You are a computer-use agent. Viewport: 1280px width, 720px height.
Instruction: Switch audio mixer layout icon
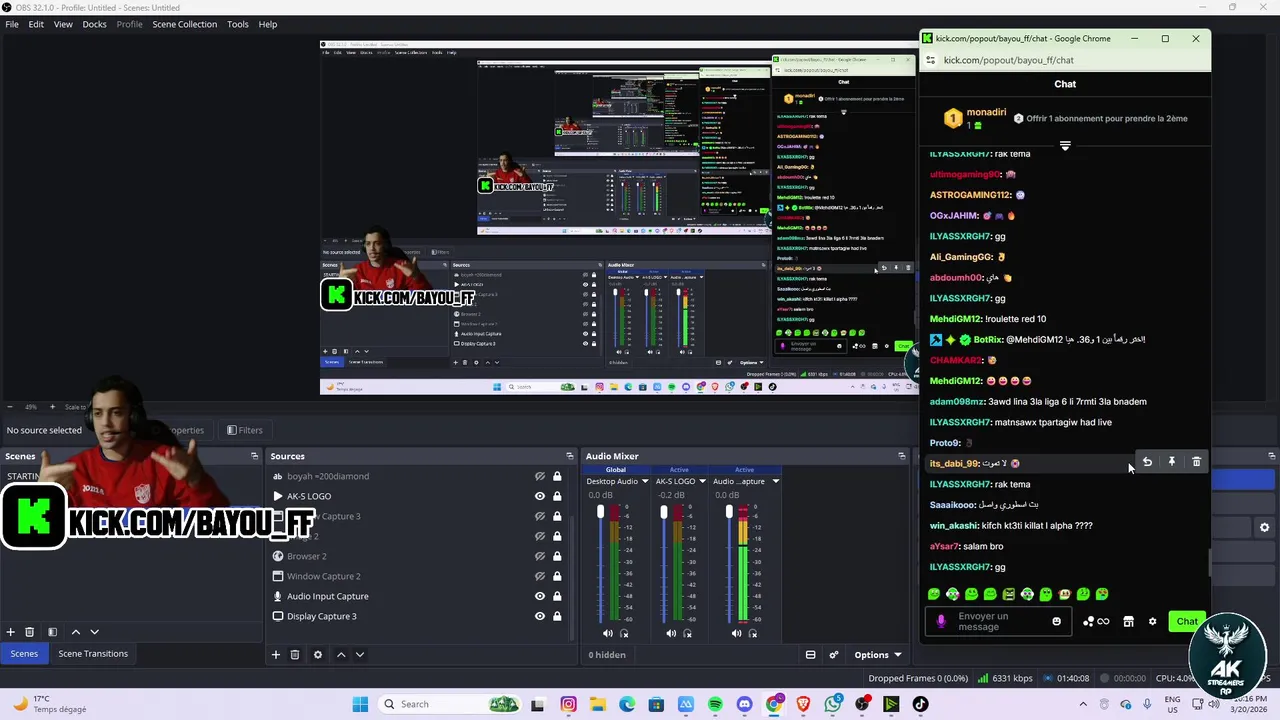[811, 655]
